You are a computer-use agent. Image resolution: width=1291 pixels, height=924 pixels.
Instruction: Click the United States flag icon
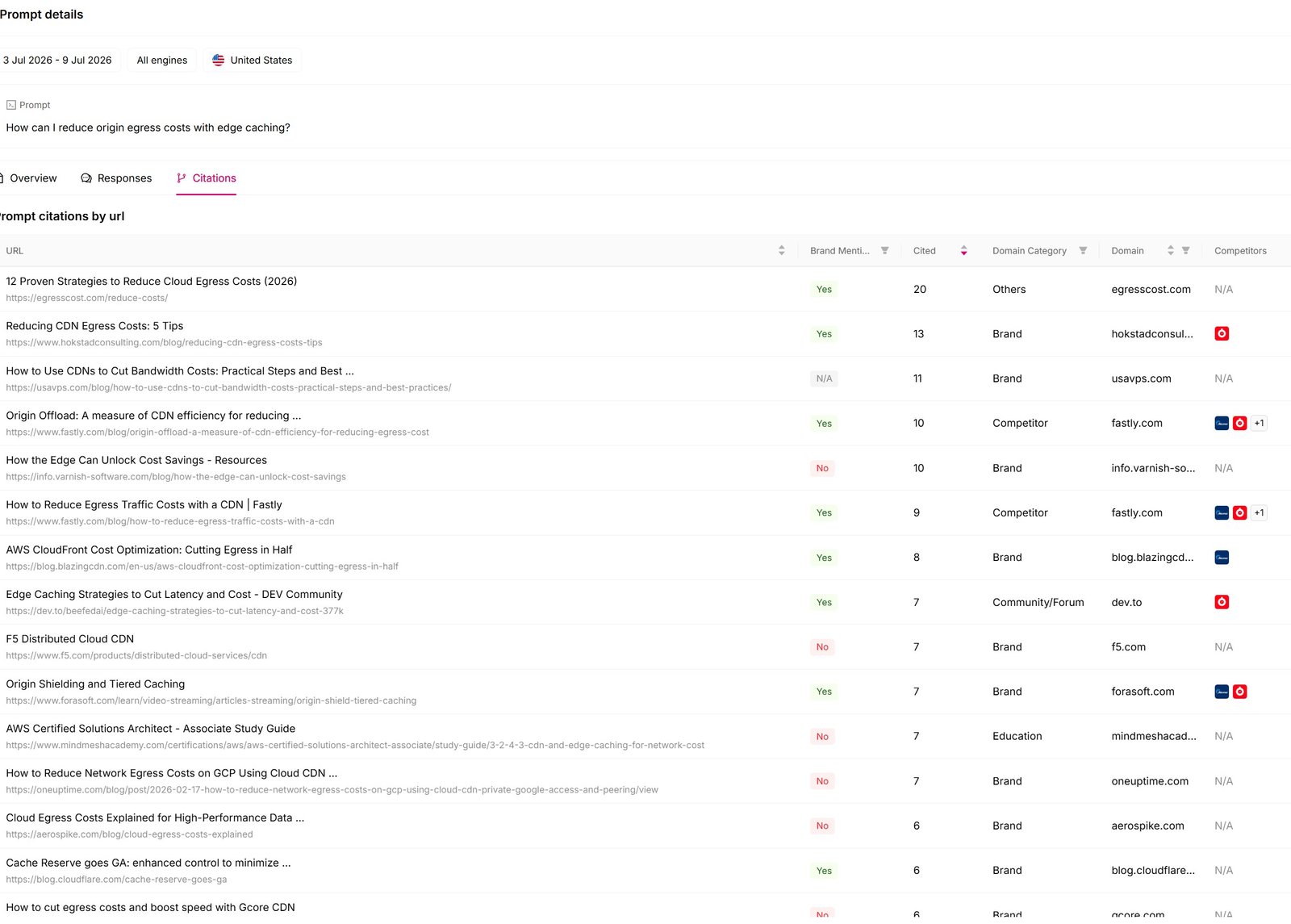pos(218,61)
